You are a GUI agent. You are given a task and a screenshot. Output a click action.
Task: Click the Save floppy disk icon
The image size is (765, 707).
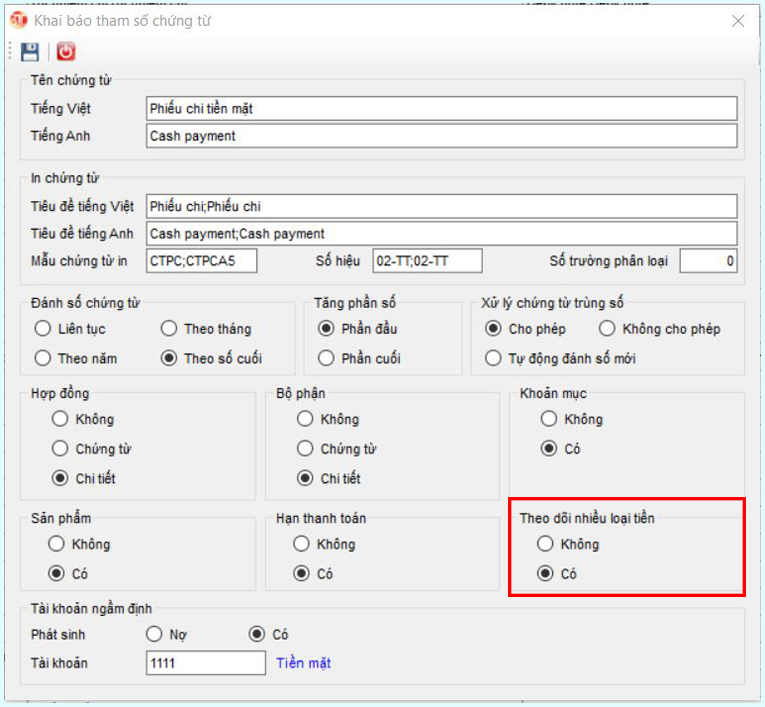(30, 52)
